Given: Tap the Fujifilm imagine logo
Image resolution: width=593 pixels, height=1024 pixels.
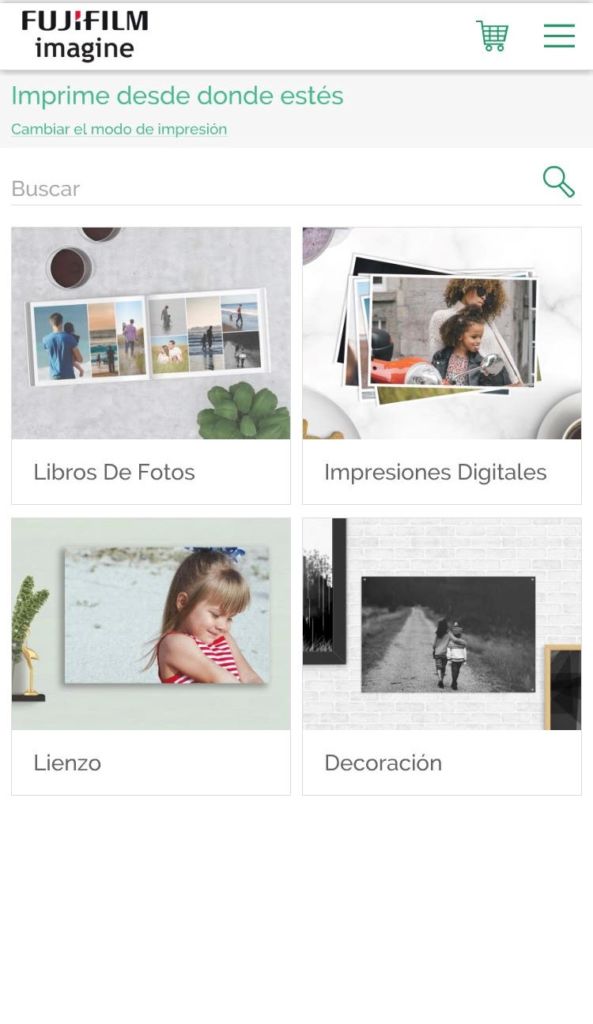Looking at the screenshot, I should click(85, 35).
